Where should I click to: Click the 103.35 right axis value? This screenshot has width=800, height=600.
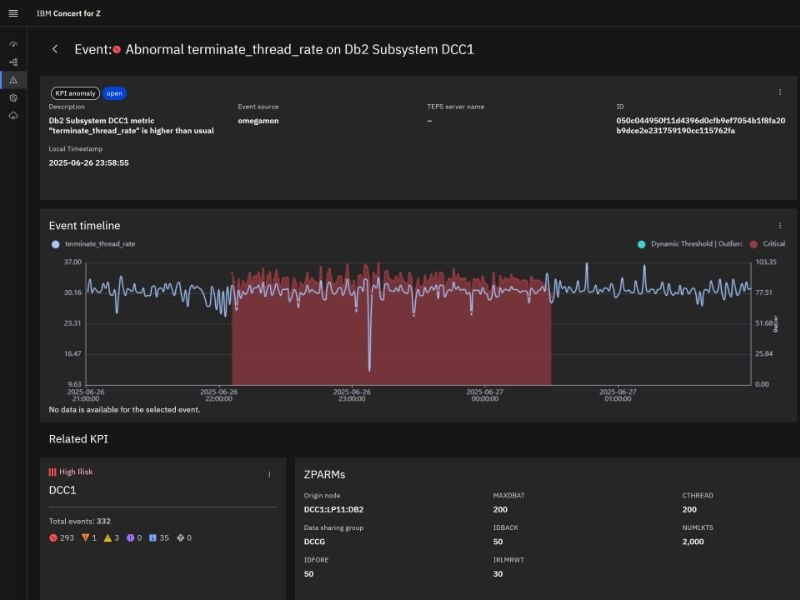tap(766, 262)
